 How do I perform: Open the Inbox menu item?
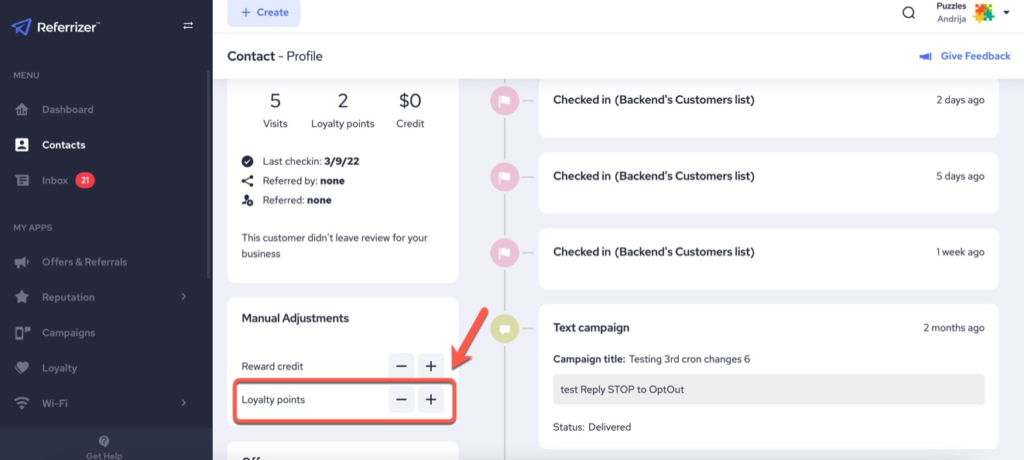(x=55, y=180)
